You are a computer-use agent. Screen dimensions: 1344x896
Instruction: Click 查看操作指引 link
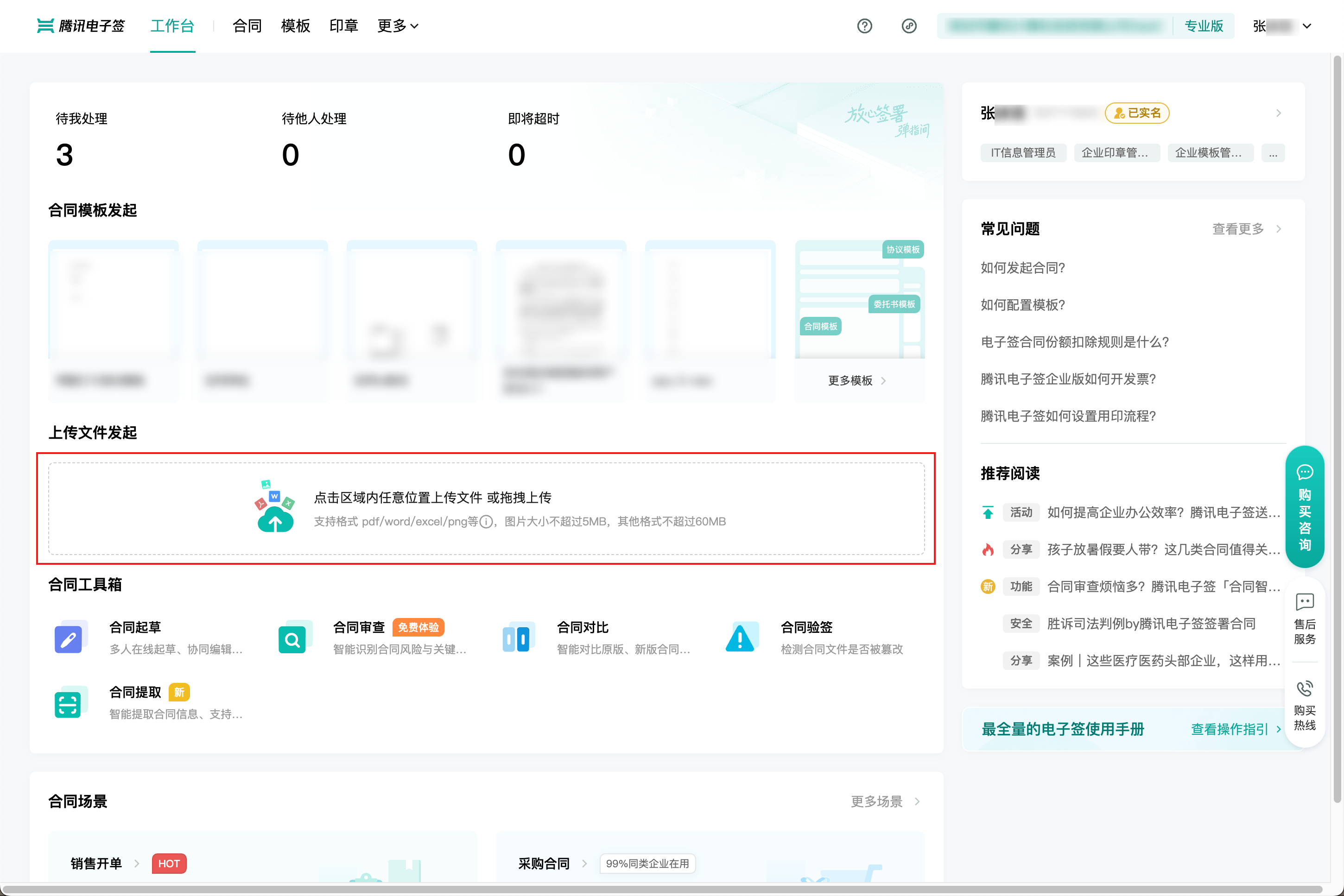point(1236,729)
